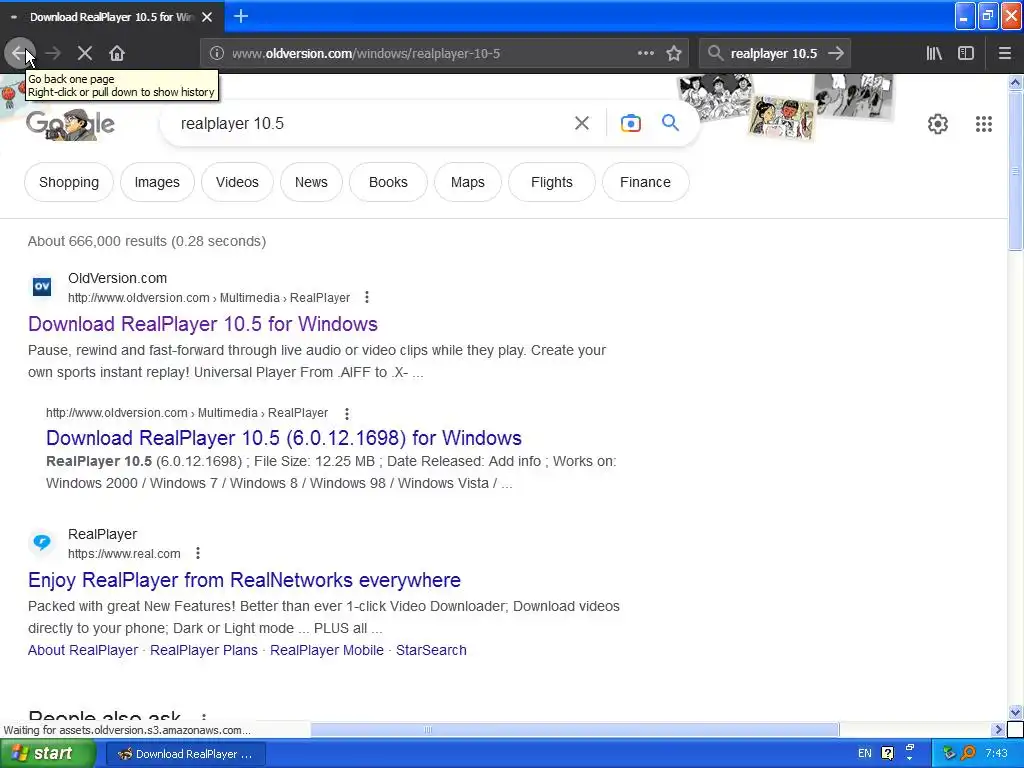Switch to Maps results
This screenshot has width=1024, height=768.
point(468,182)
